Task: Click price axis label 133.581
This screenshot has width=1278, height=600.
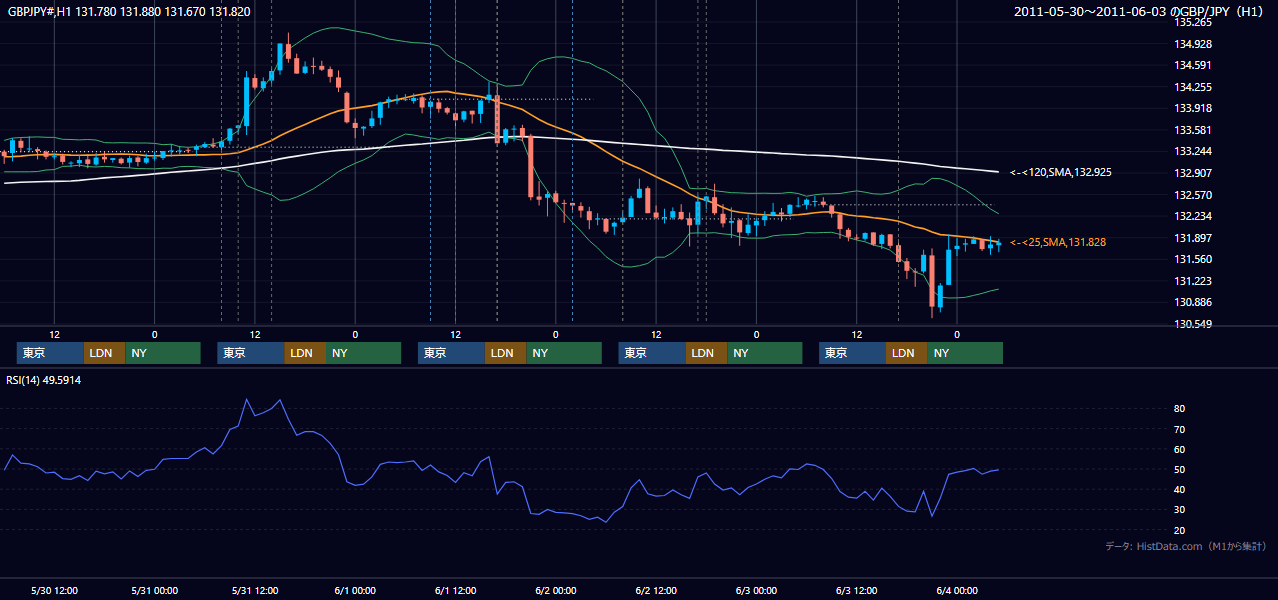Action: pos(1192,130)
